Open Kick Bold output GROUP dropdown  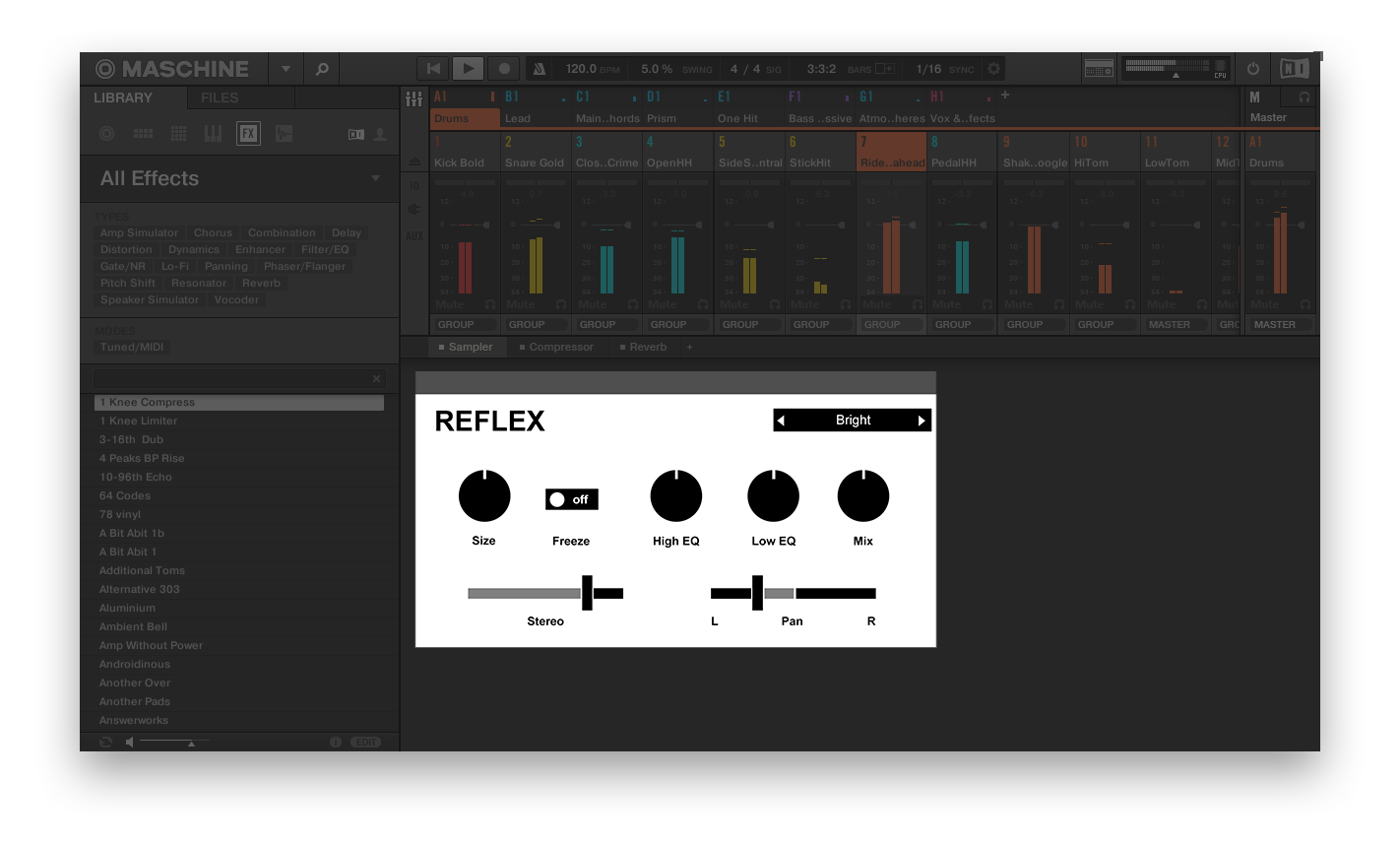[x=465, y=324]
